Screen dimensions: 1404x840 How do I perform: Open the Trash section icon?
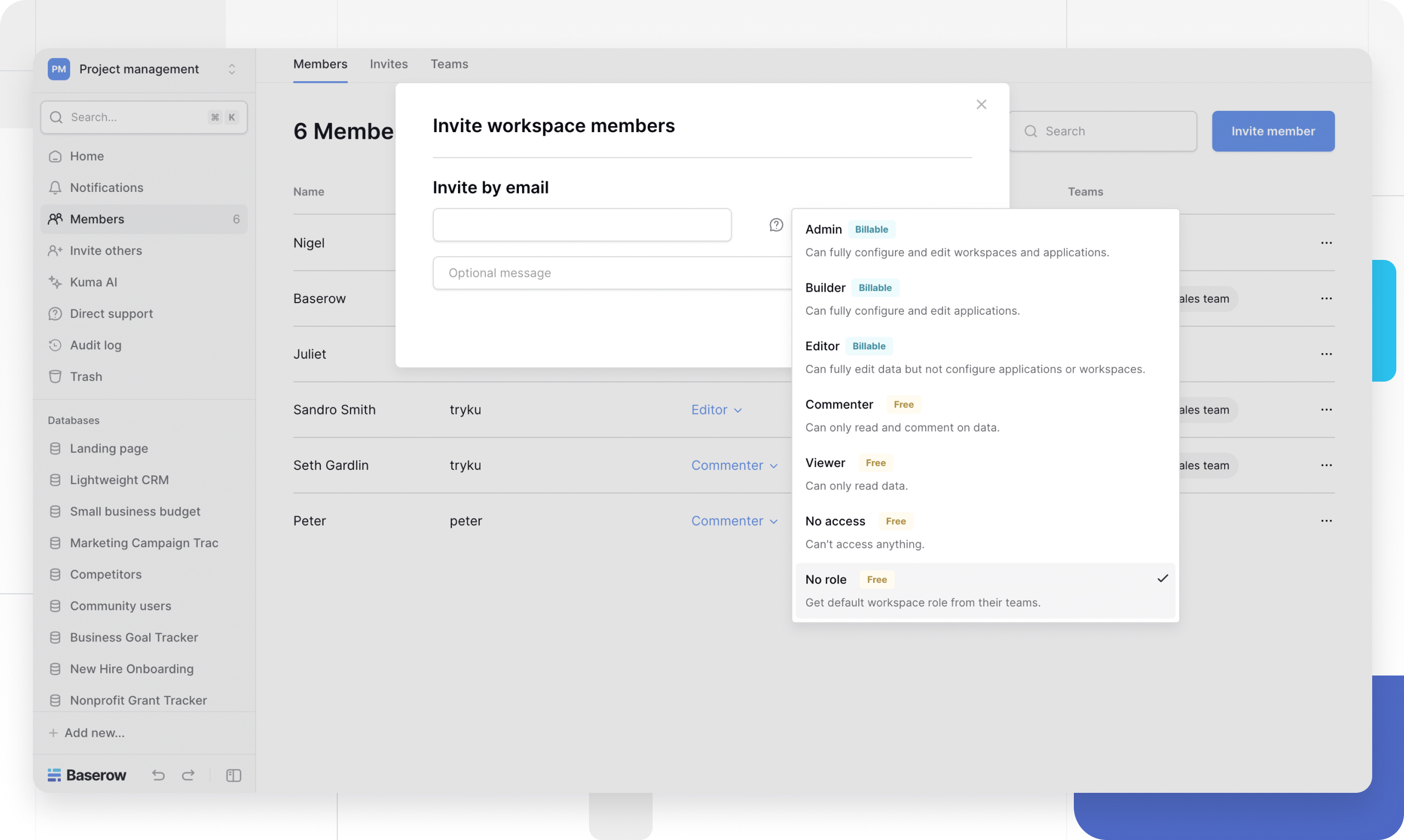coord(55,376)
